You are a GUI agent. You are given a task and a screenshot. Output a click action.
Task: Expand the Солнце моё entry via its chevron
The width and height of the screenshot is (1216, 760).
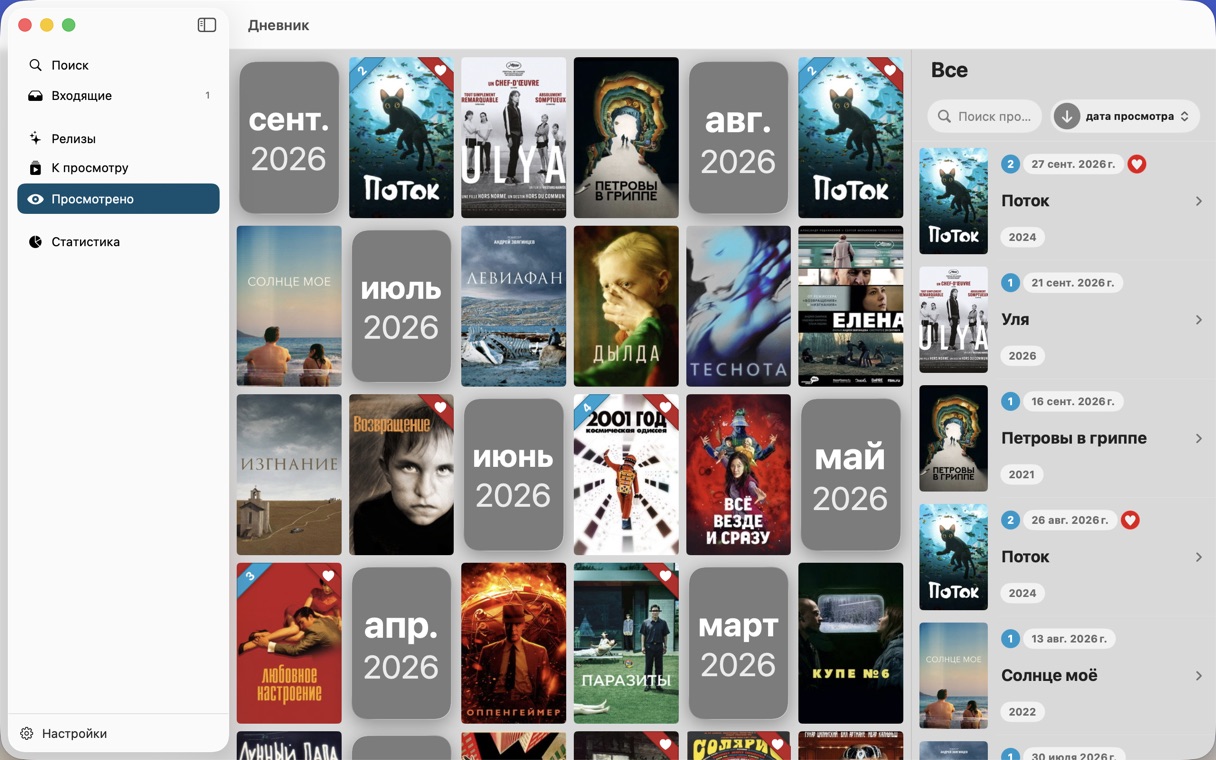pyautogui.click(x=1198, y=676)
